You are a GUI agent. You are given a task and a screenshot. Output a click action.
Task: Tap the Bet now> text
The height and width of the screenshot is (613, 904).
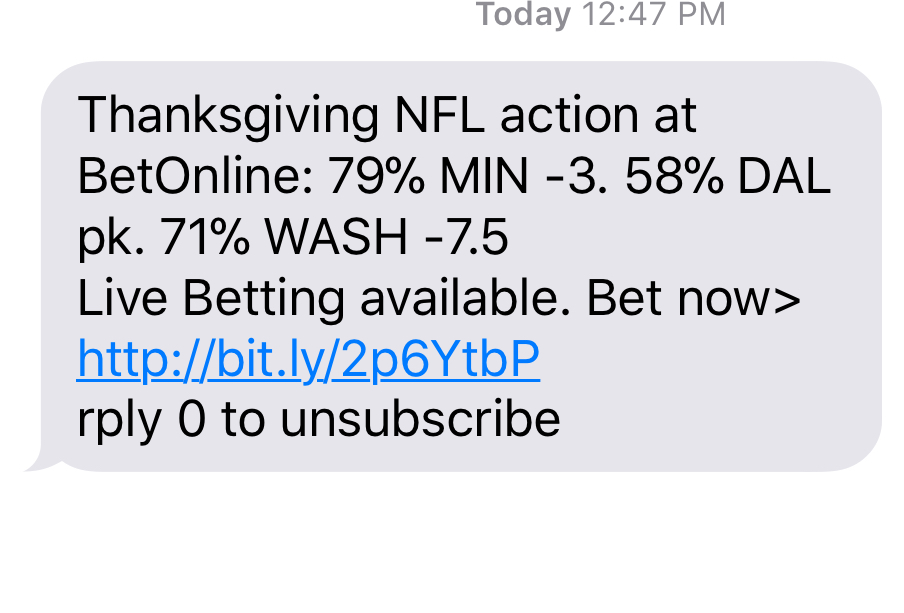coord(694,298)
